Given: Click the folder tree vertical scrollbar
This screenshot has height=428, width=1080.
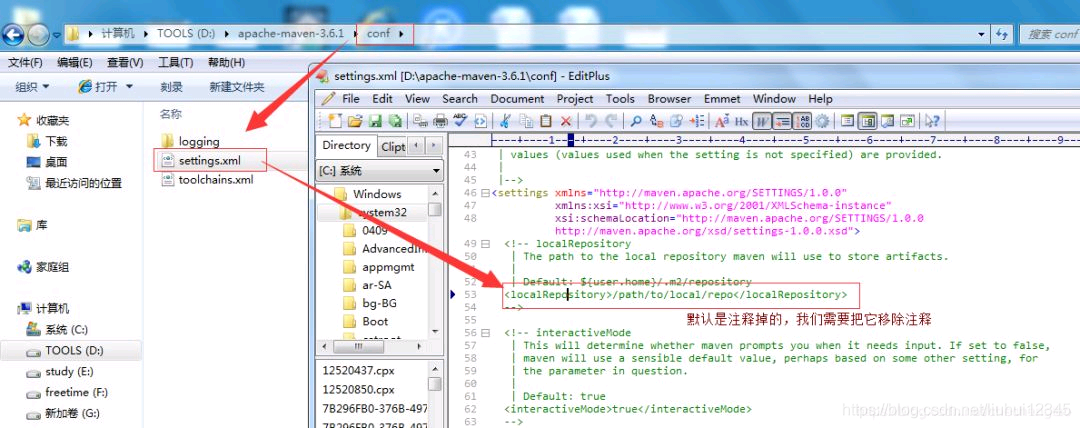Looking at the screenshot, I should point(435,261).
